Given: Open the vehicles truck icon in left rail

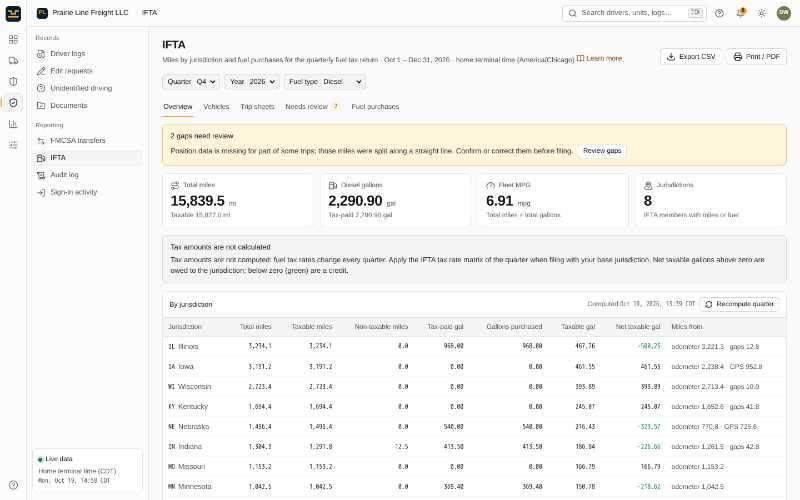Looking at the screenshot, I should click(x=13, y=60).
